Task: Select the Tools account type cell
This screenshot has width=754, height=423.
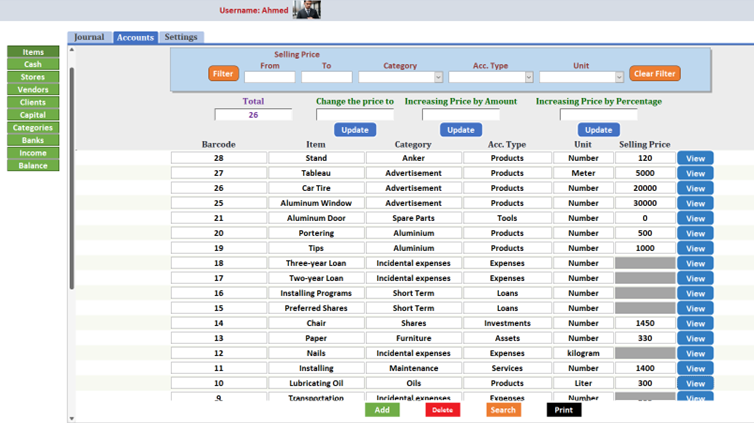Action: pyautogui.click(x=507, y=218)
